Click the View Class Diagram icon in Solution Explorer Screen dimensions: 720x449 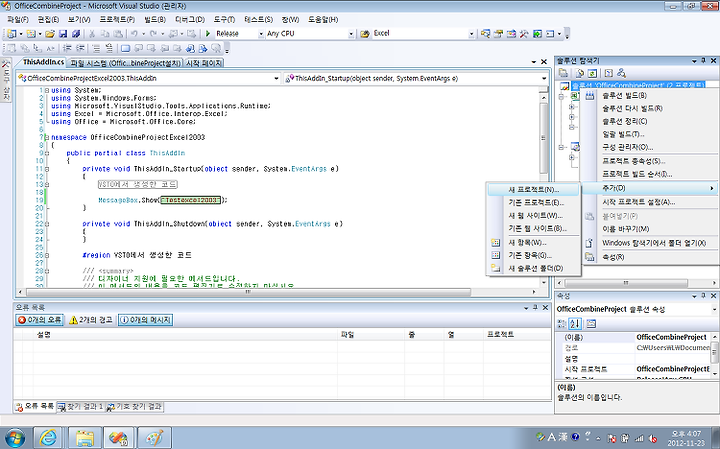(621, 73)
